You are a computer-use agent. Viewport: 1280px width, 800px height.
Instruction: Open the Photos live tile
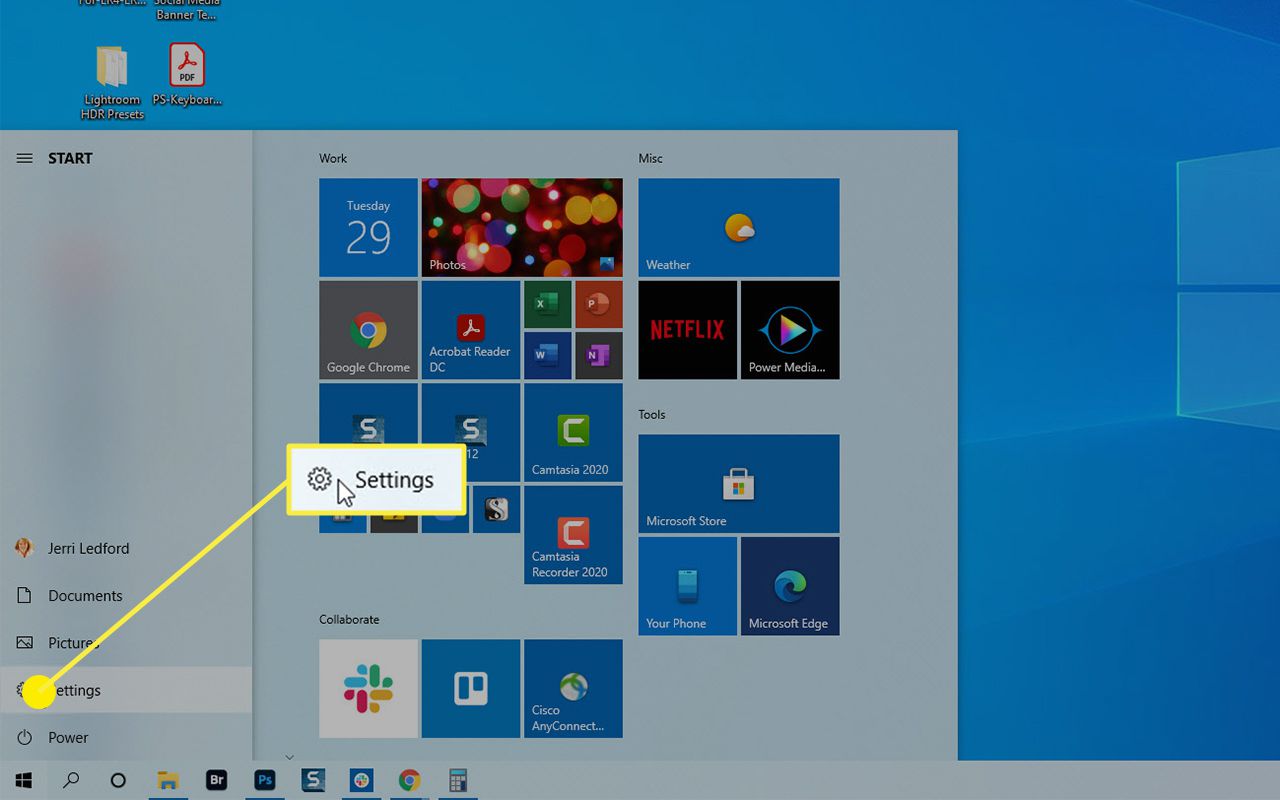pos(522,228)
